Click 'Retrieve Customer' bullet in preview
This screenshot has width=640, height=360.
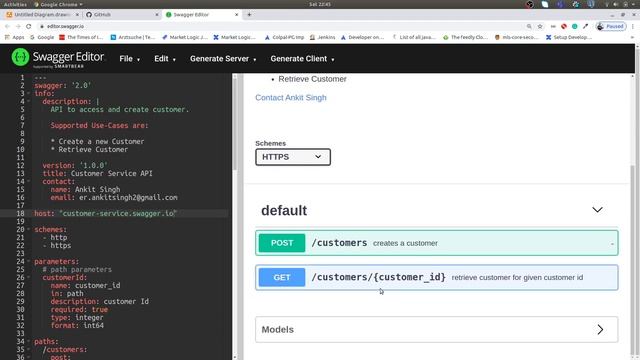pyautogui.click(x=312, y=79)
